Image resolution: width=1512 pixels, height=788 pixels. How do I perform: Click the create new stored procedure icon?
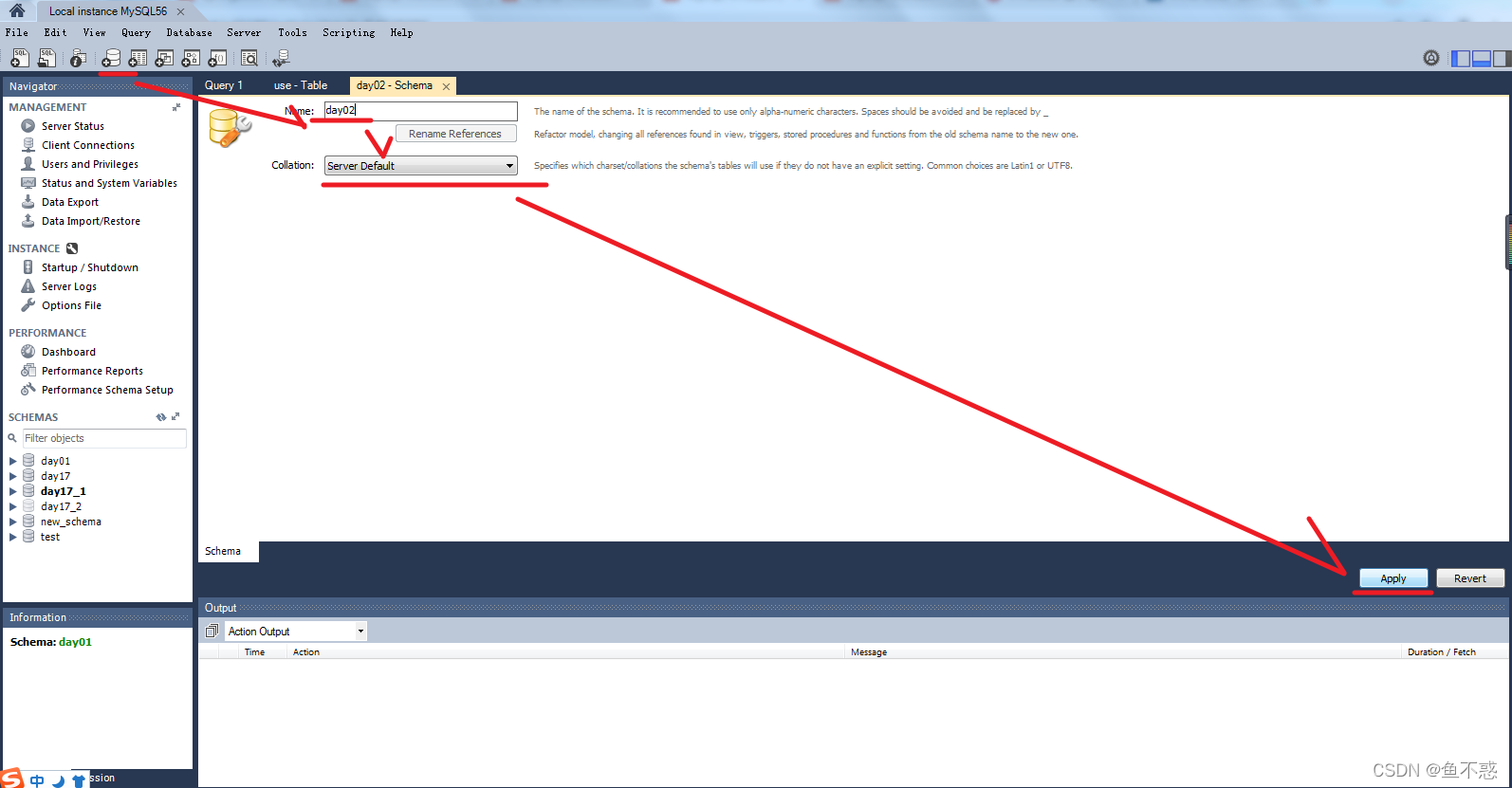coord(191,59)
